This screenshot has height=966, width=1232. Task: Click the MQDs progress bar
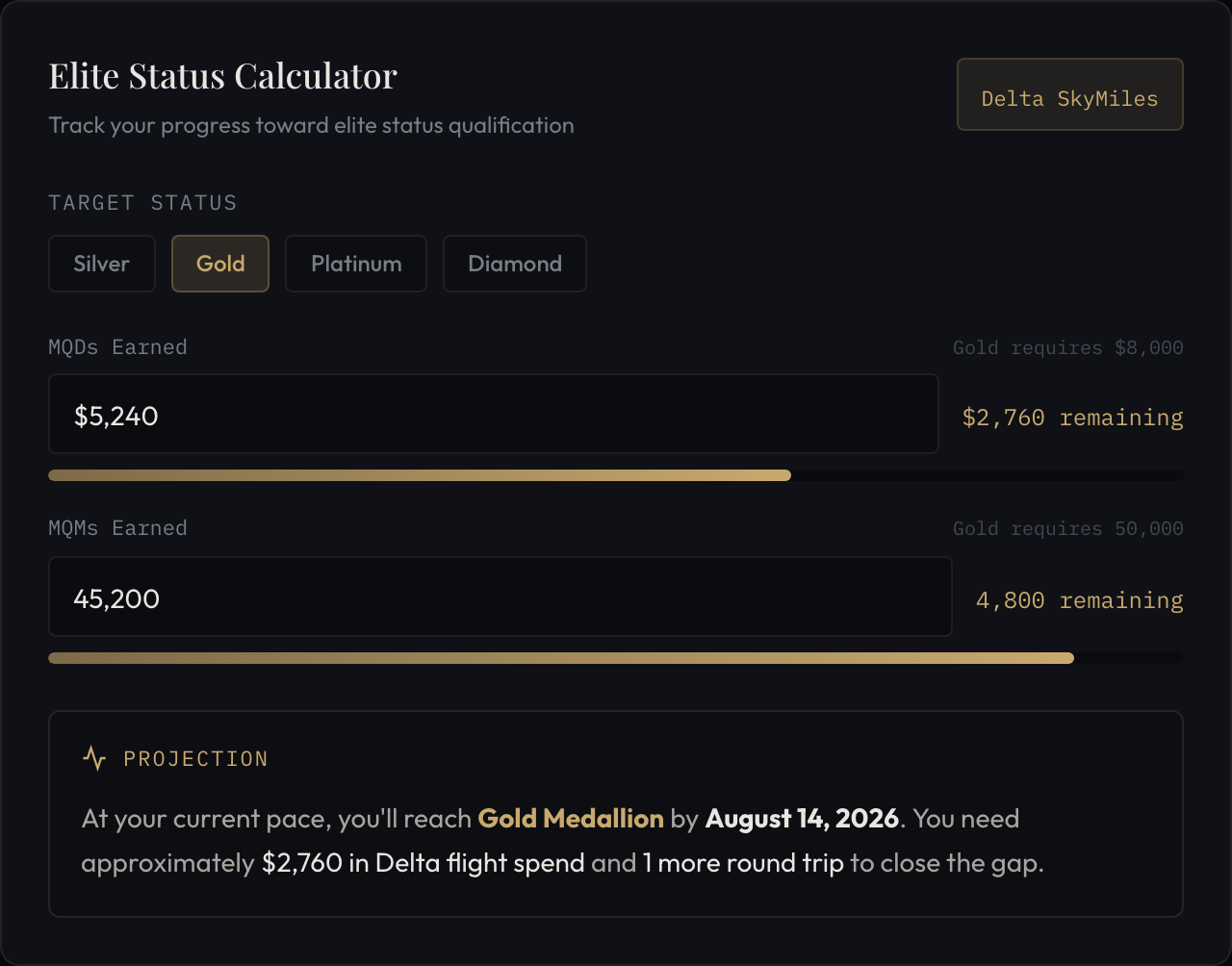pyautogui.click(x=616, y=474)
